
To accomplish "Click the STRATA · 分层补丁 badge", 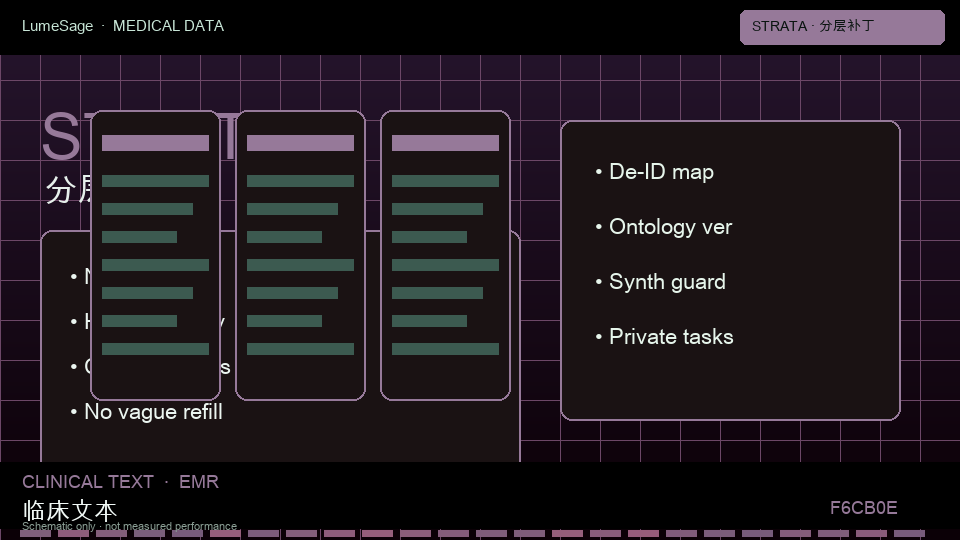I will (x=842, y=27).
